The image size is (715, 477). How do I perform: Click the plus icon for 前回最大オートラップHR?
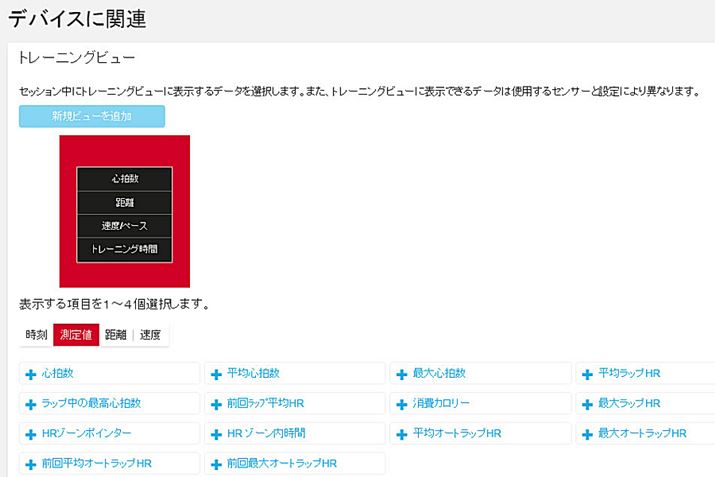[x=216, y=464]
